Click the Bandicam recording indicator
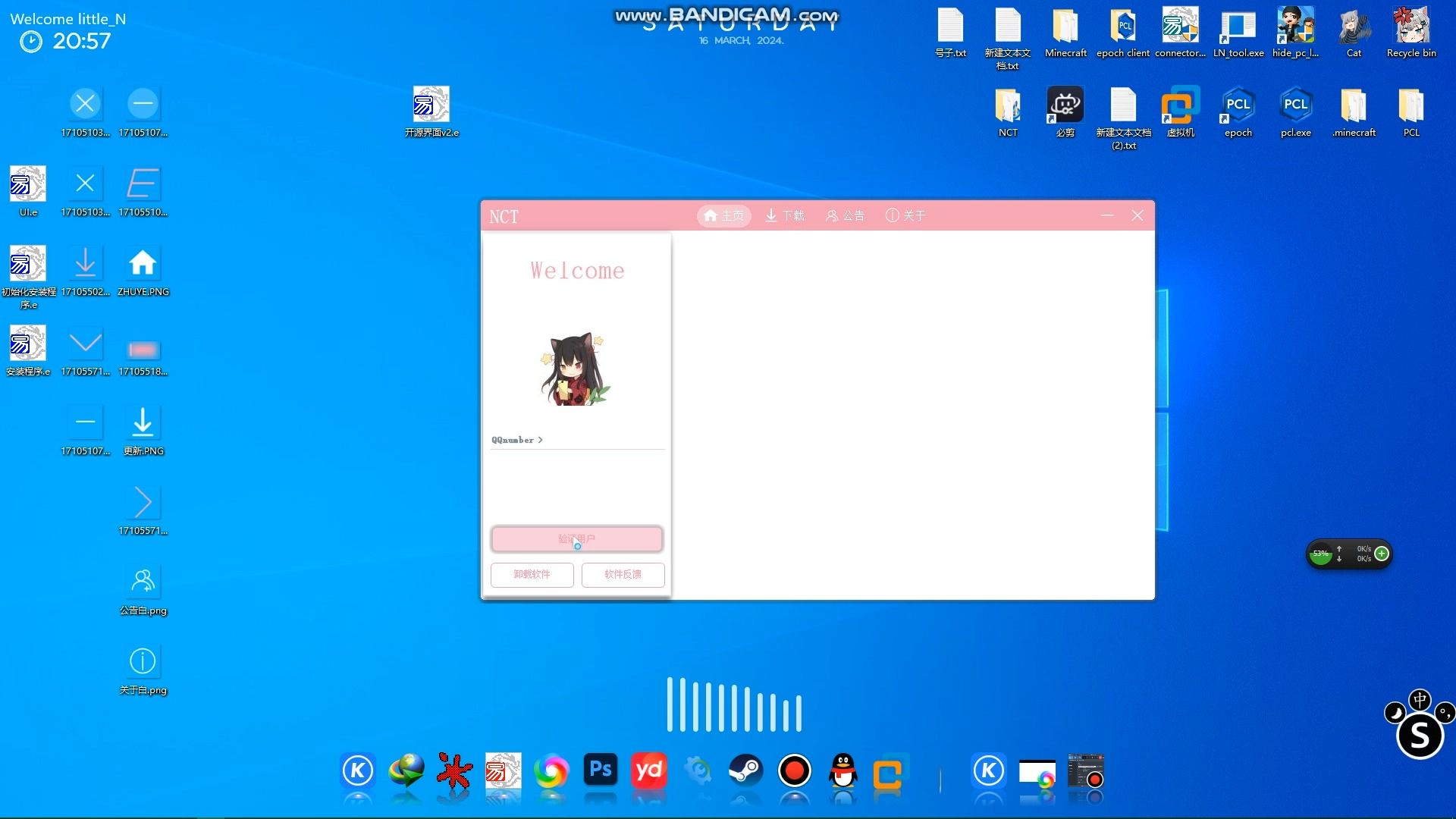The height and width of the screenshot is (819, 1456). 795,770
